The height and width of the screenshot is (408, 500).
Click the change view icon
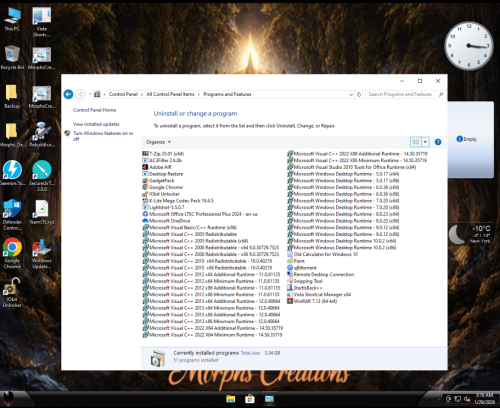[416, 142]
